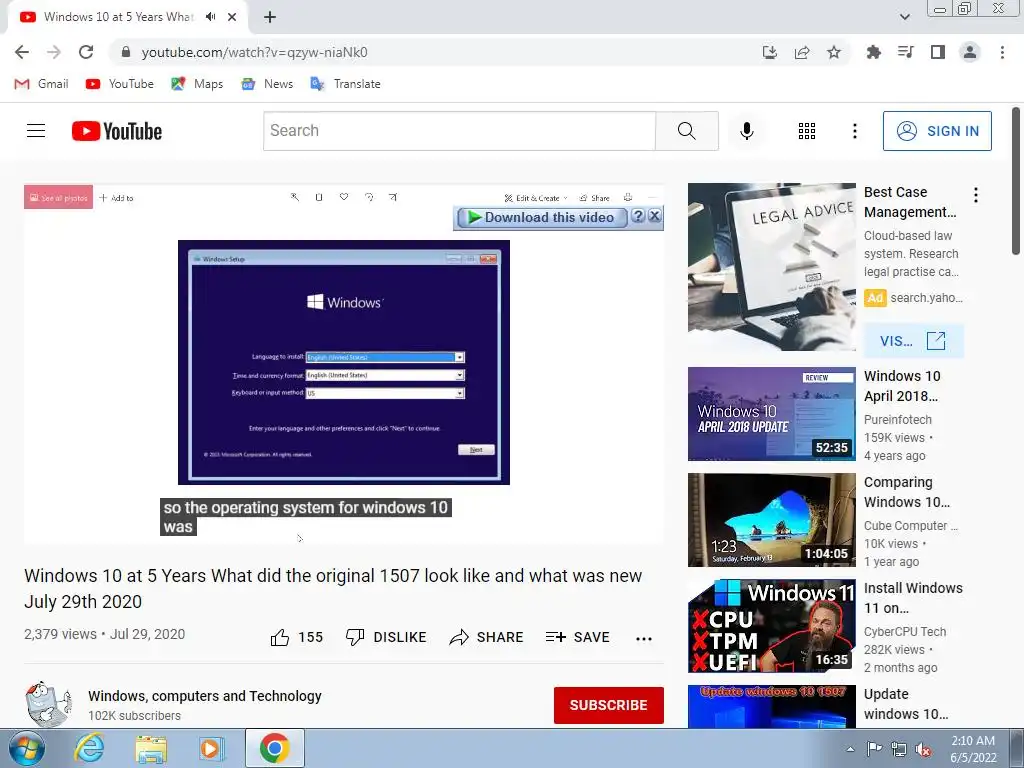The width and height of the screenshot is (1024, 768).
Task: Click the channel avatar image
Action: 48,704
